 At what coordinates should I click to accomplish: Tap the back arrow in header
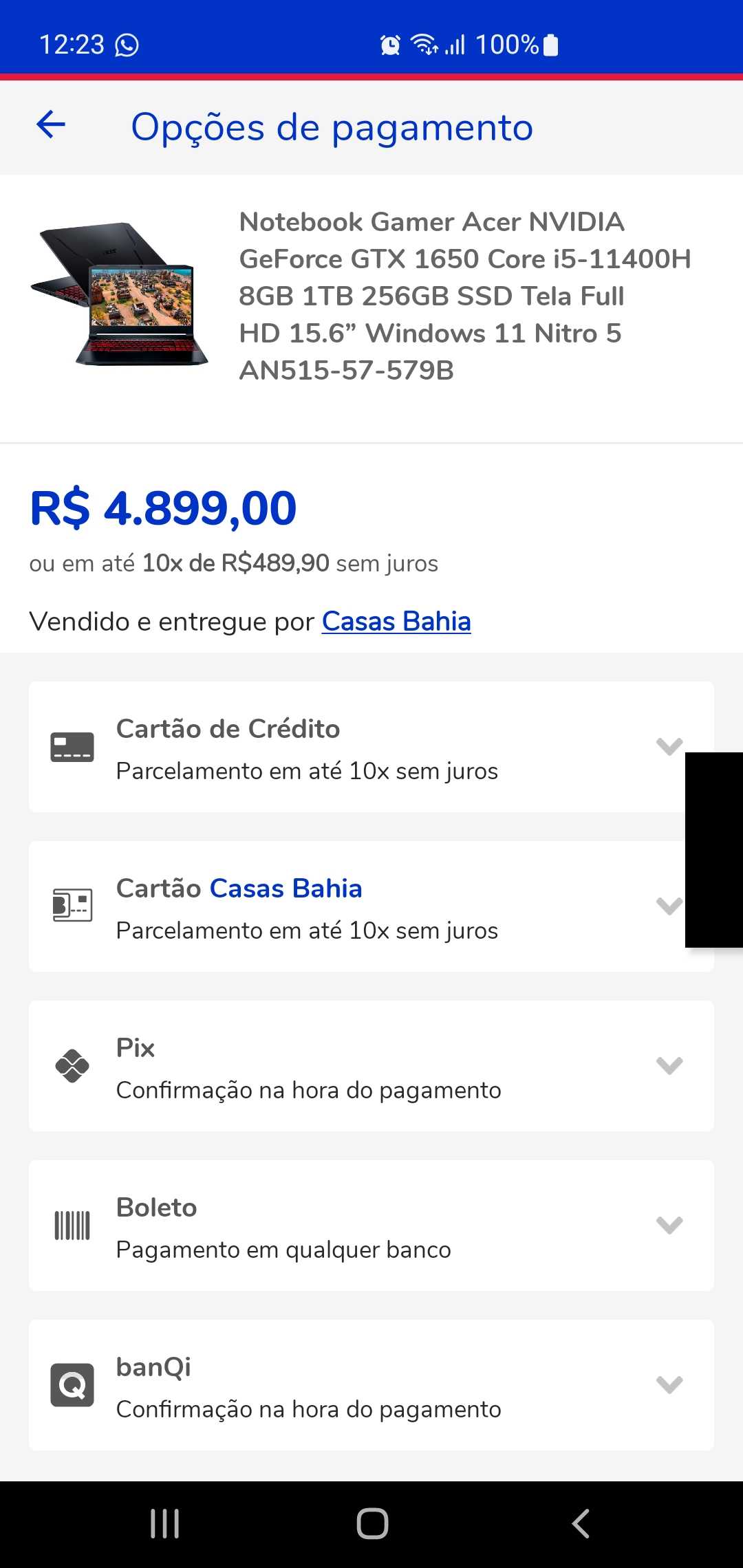click(x=51, y=125)
